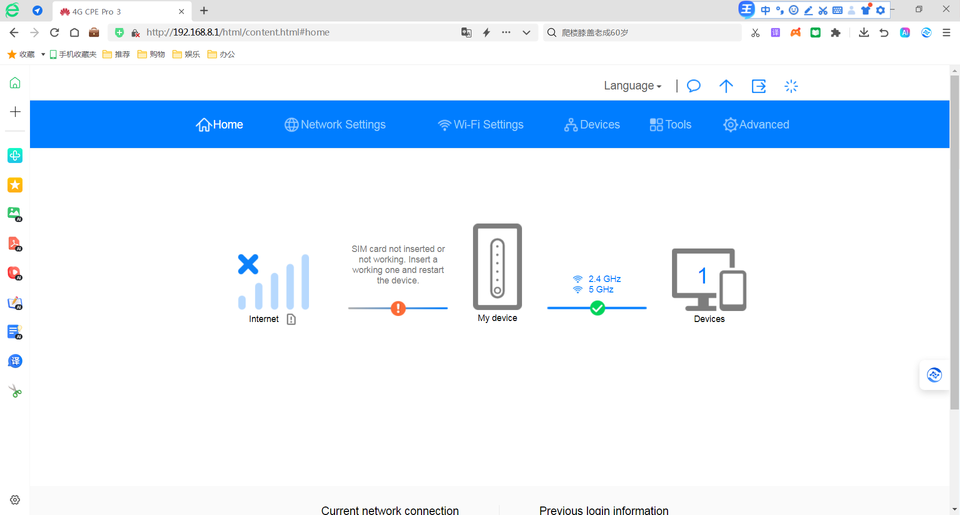The width and height of the screenshot is (960, 515).
Task: Click the puzzle-piece extensions icon
Action: tap(836, 32)
